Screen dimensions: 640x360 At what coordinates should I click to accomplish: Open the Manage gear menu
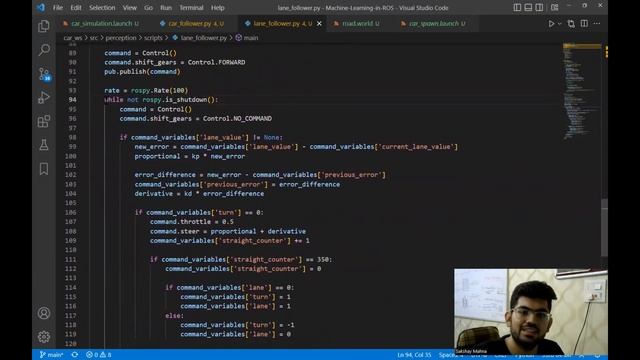coord(44,337)
